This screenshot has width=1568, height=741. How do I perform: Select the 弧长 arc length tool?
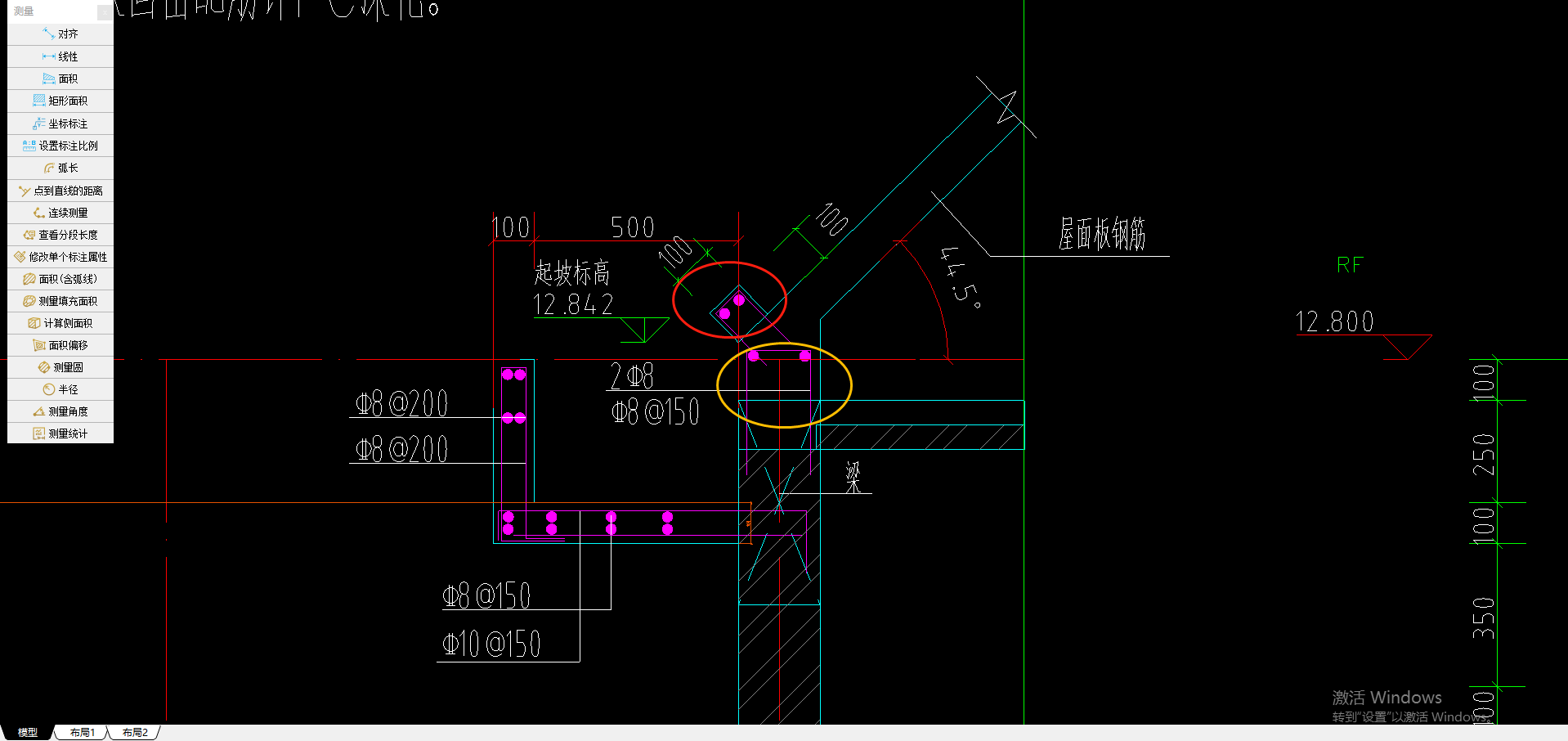(x=60, y=168)
